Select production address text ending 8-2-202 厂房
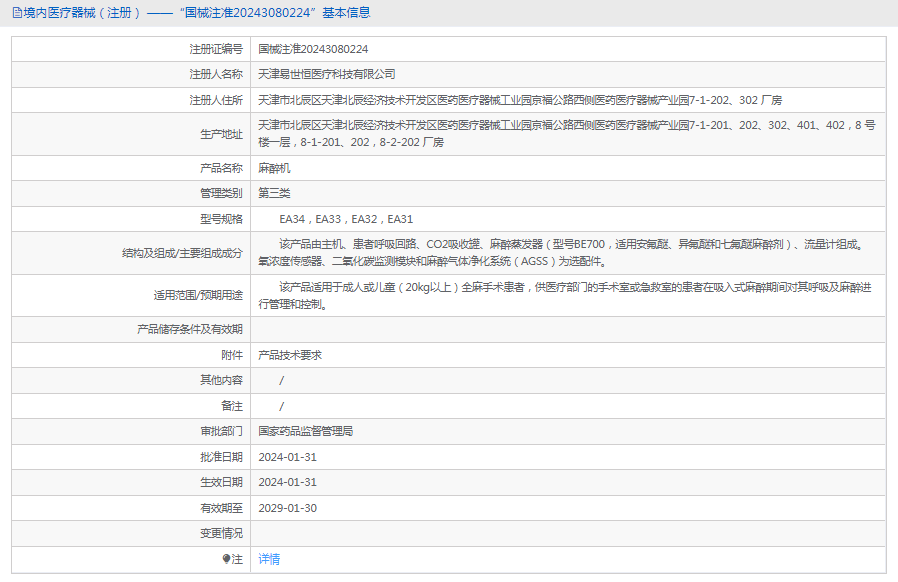 click(566, 133)
